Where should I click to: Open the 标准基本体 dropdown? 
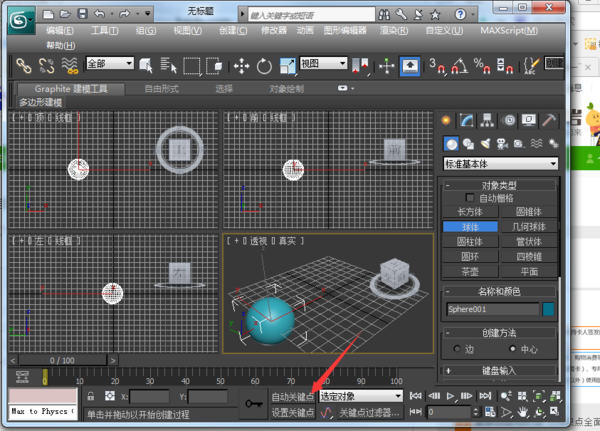coord(501,163)
